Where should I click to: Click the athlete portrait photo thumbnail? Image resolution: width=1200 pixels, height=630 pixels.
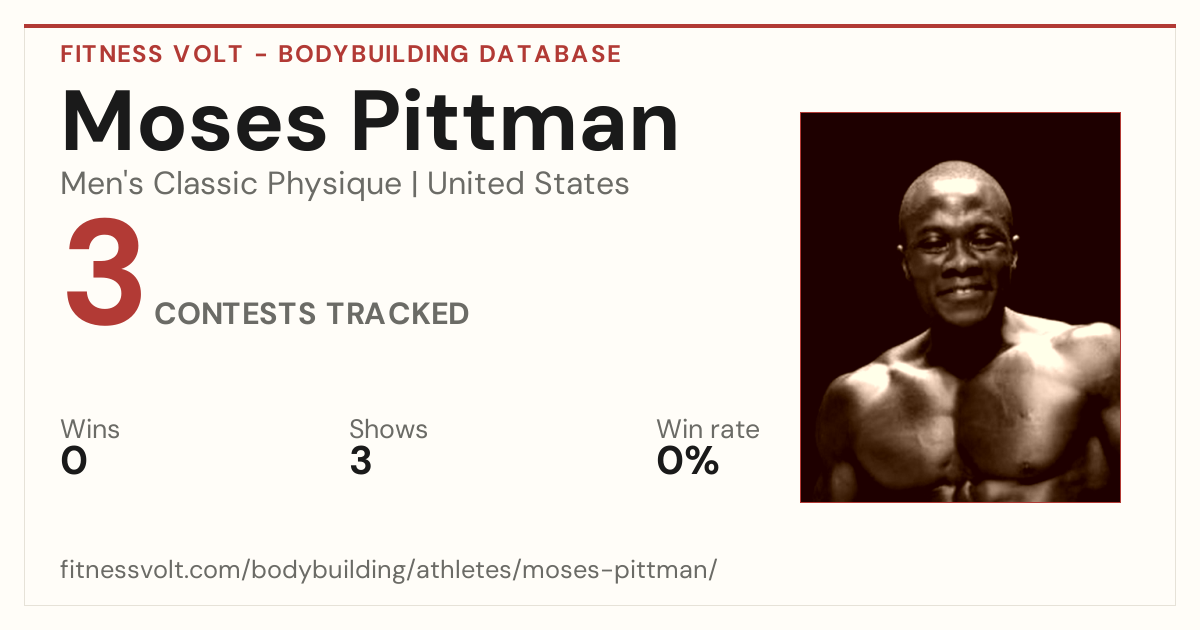960,307
